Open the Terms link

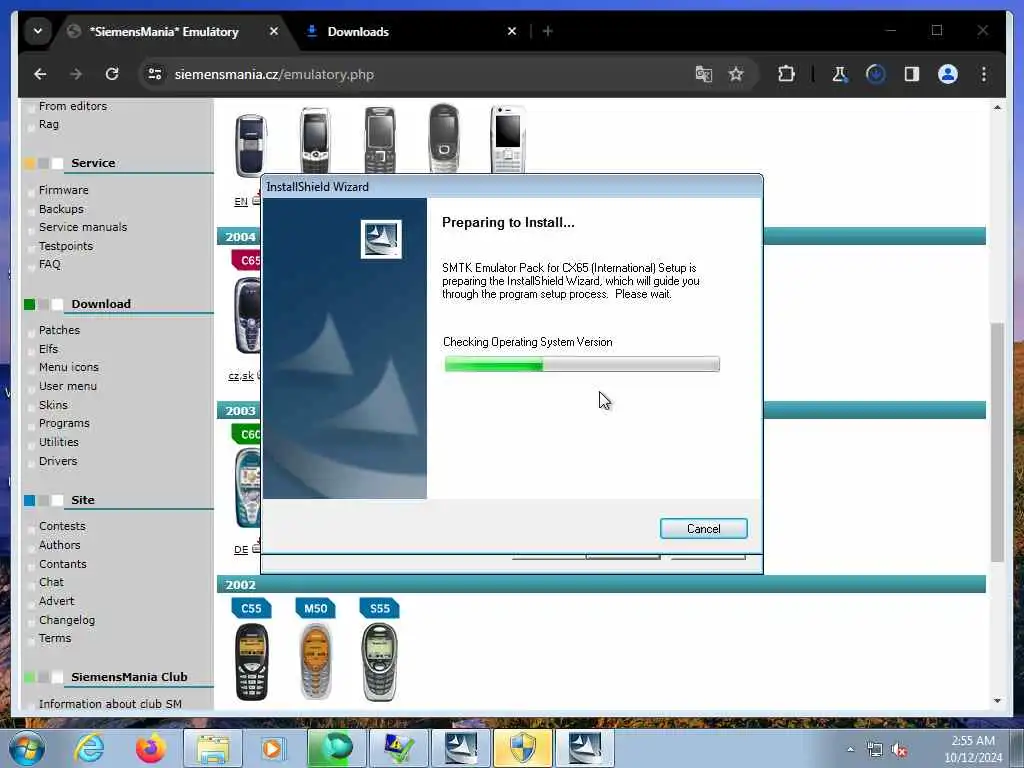click(x=55, y=639)
